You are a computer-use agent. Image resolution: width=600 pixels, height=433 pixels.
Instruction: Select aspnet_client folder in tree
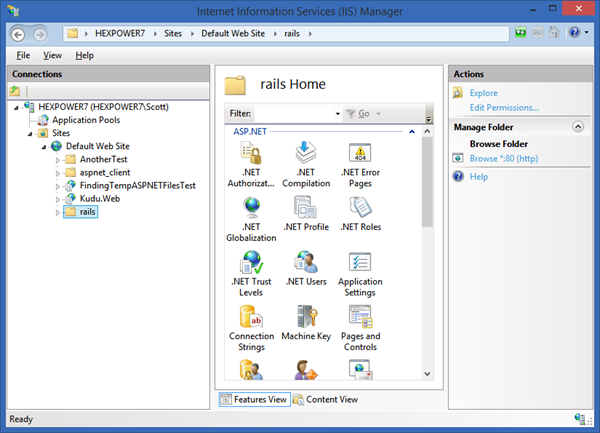pyautogui.click(x=105, y=173)
